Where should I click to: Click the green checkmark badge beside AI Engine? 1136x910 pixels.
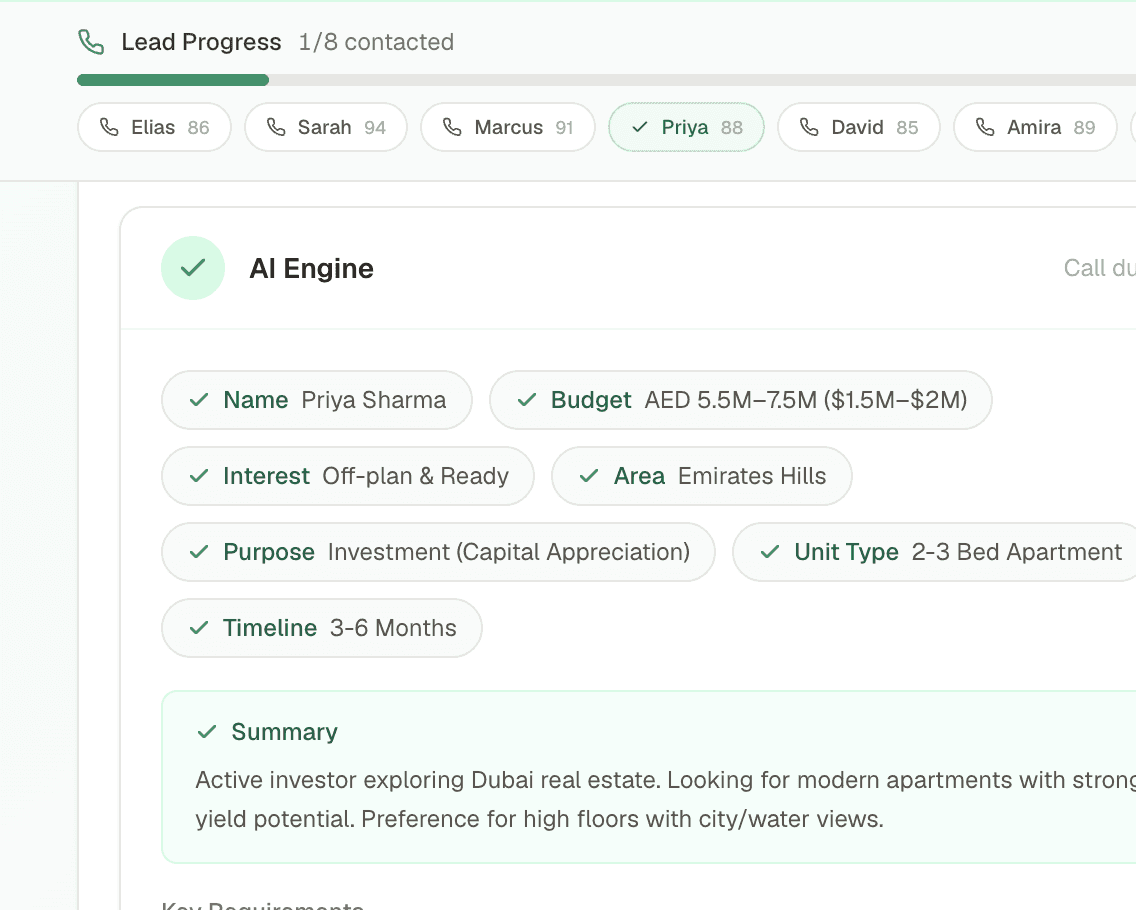point(193,268)
